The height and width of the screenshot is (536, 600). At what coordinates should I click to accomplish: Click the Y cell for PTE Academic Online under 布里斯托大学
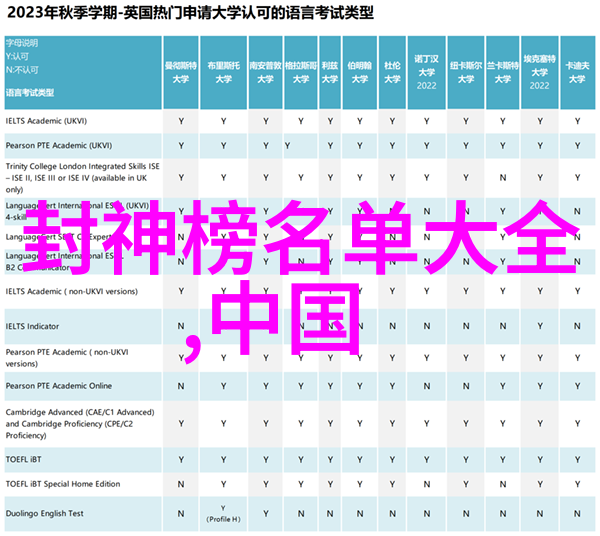[223, 386]
